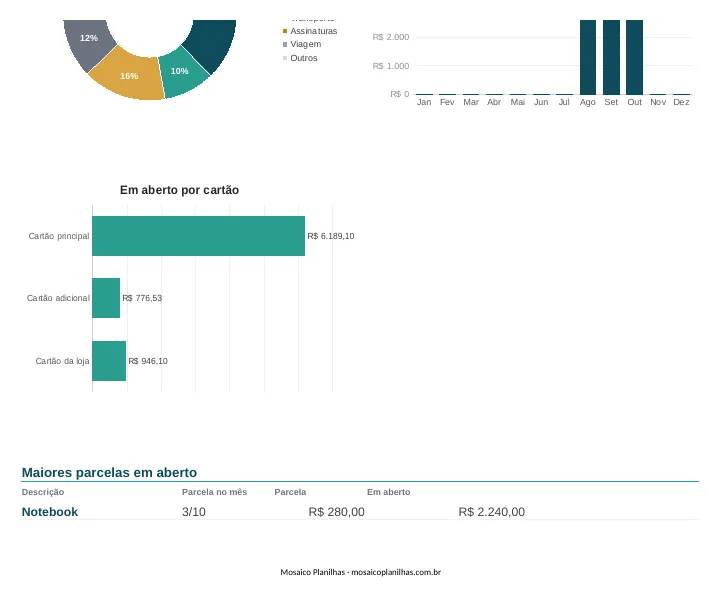Click the R$ 6.189,10 data label

click(331, 236)
